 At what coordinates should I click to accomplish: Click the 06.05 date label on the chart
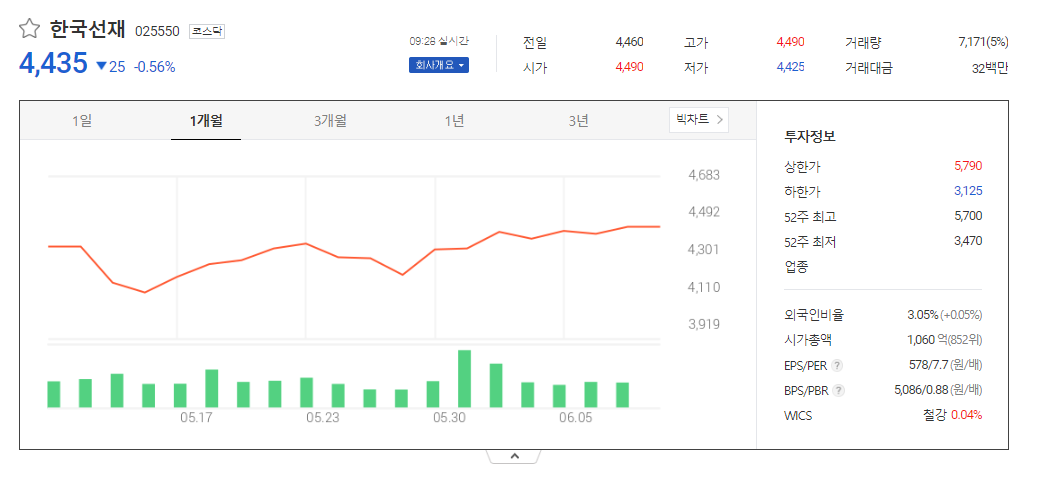tap(575, 419)
